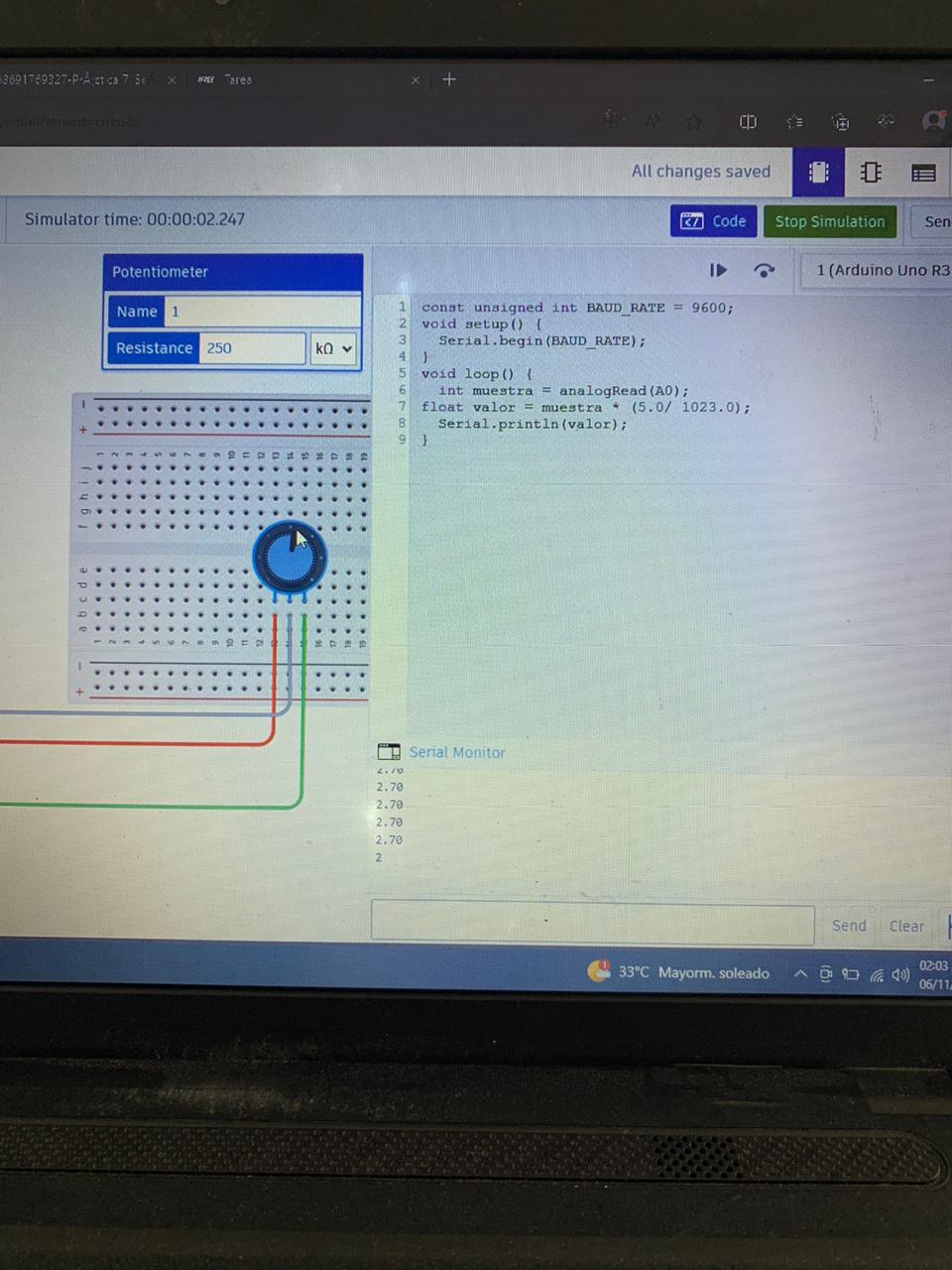
Task: Open the schematic view icon
Action: [x=871, y=173]
